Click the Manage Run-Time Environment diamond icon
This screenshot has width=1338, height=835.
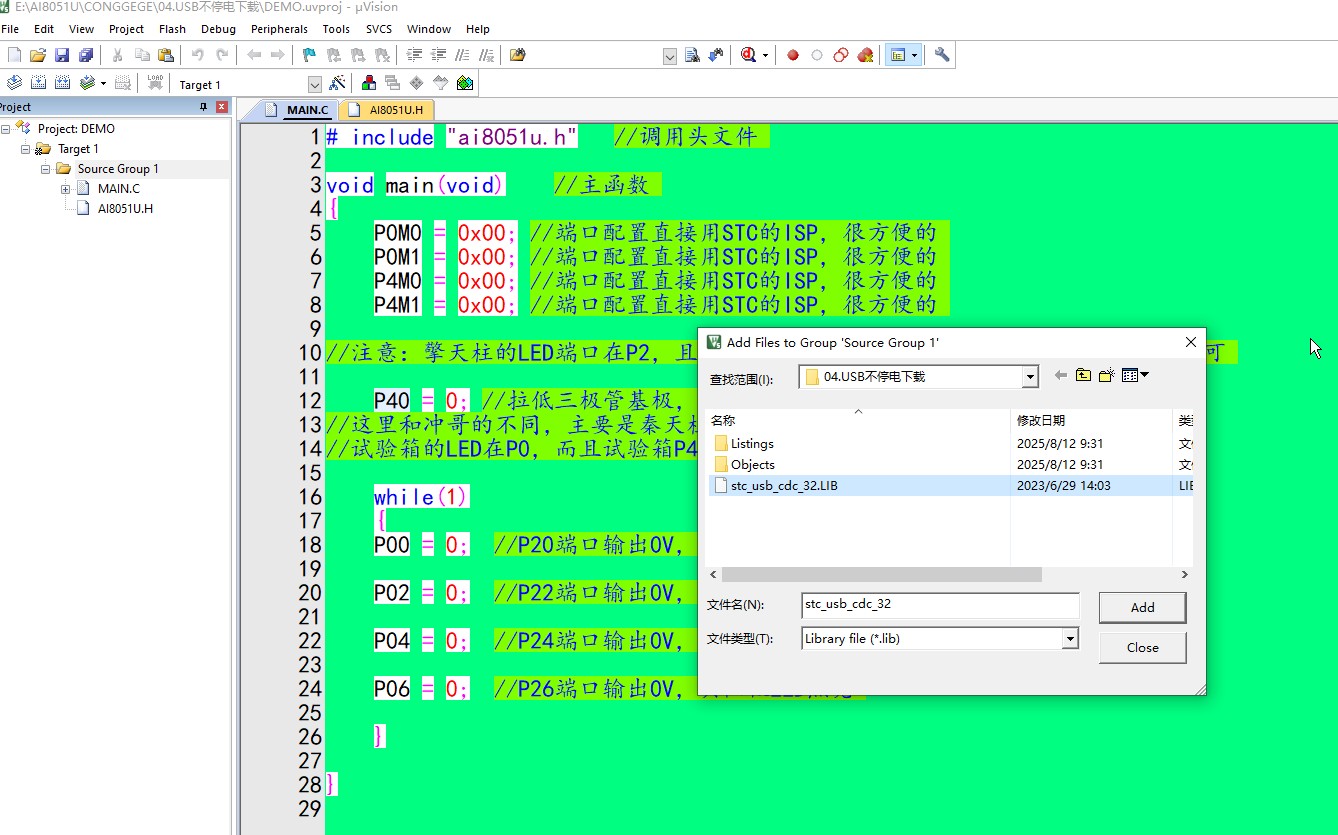pos(416,83)
